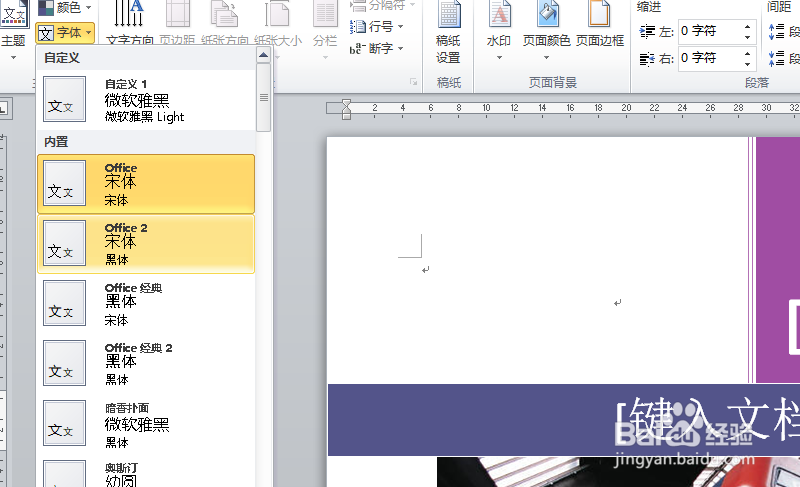Viewport: 800px width, 487px height.
Task: Click the spacing after paragraph icon
Action: (x=777, y=59)
